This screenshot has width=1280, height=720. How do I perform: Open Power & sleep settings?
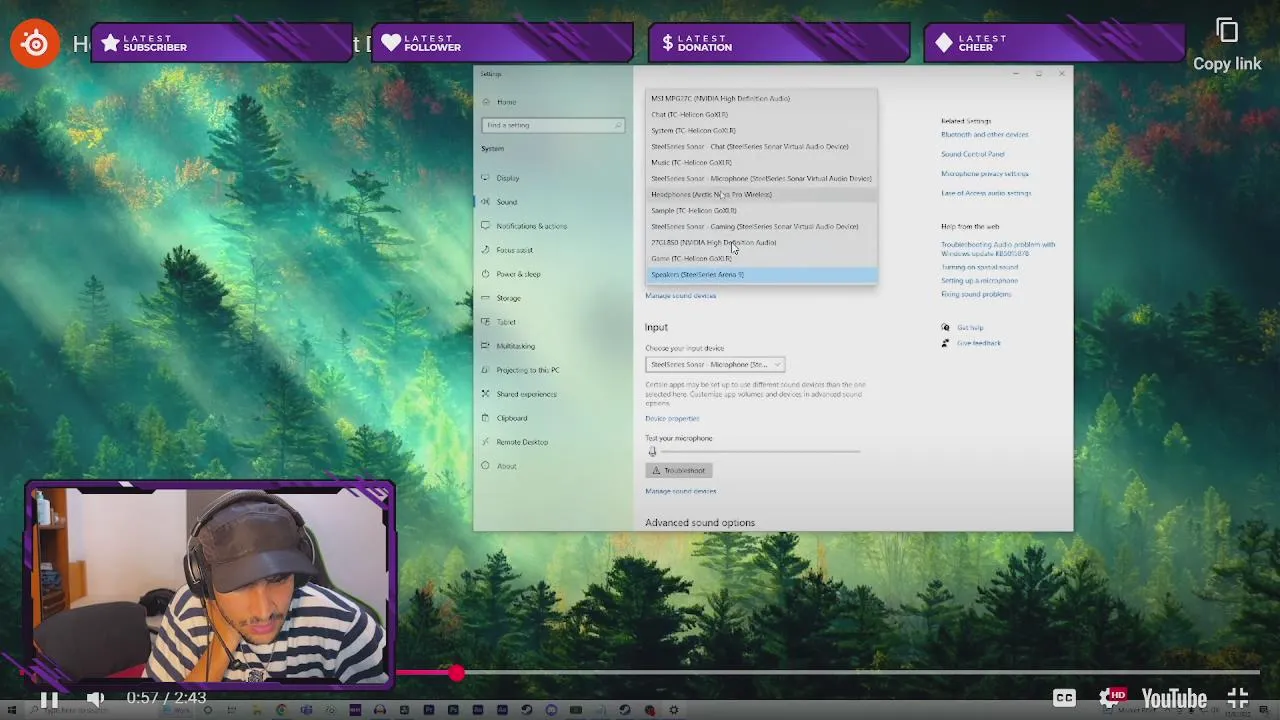click(518, 274)
